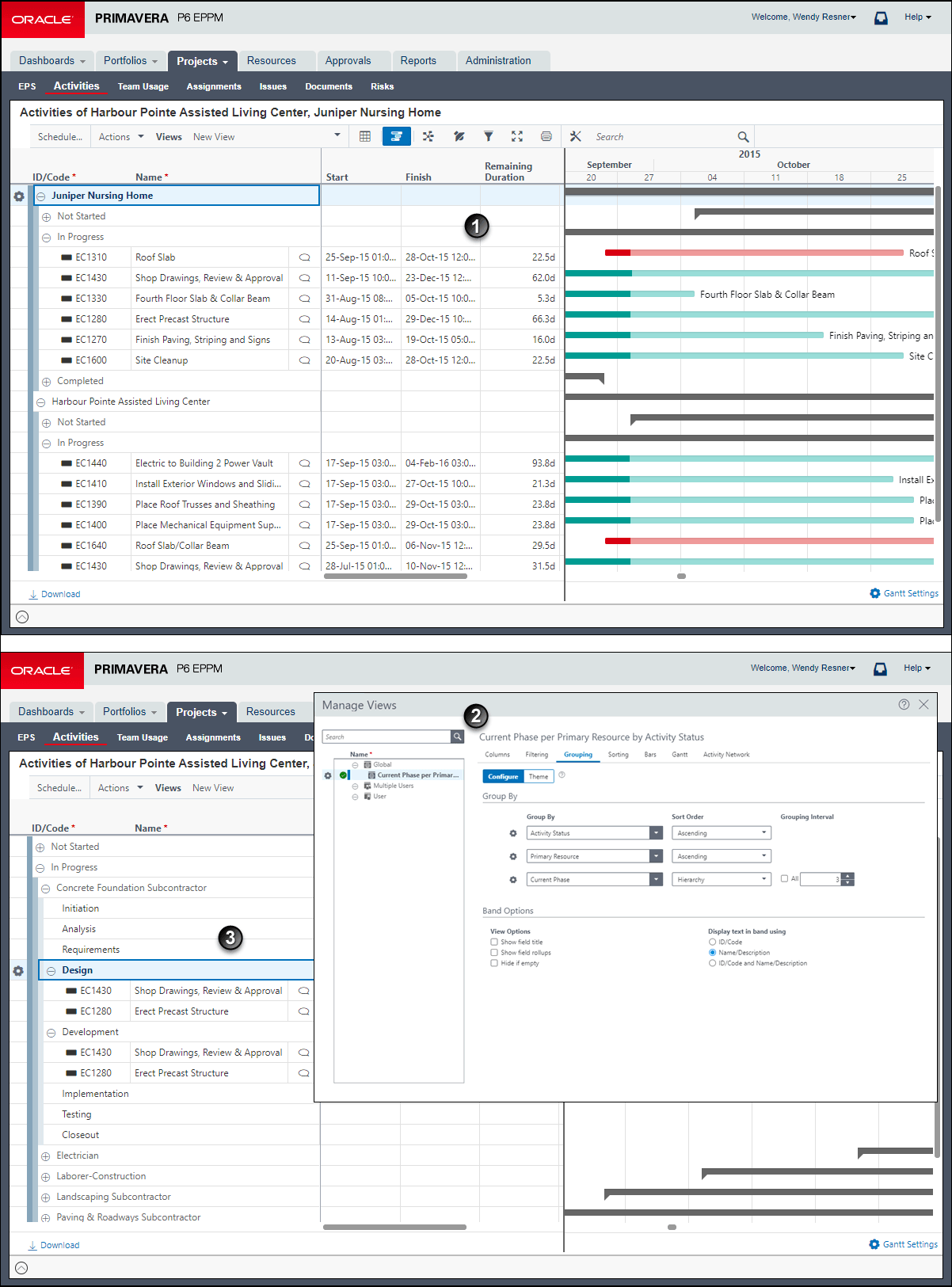This screenshot has height=1287, width=952.
Task: Click table horizontal scrollbar in lower window
Action: (x=394, y=1228)
